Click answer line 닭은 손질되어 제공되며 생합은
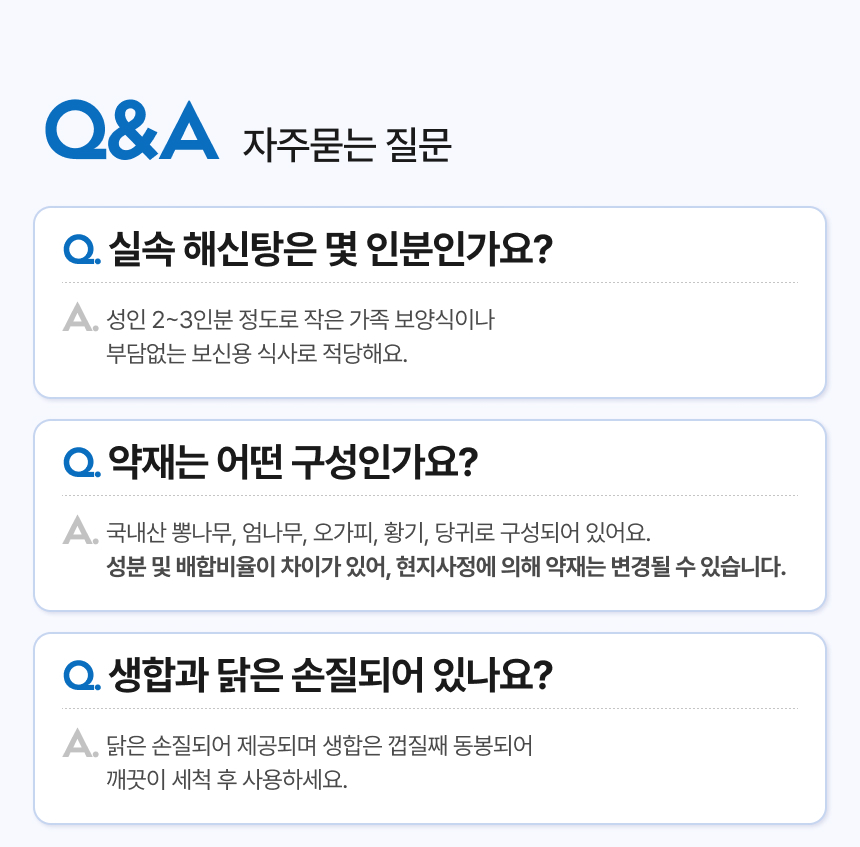 pos(319,745)
